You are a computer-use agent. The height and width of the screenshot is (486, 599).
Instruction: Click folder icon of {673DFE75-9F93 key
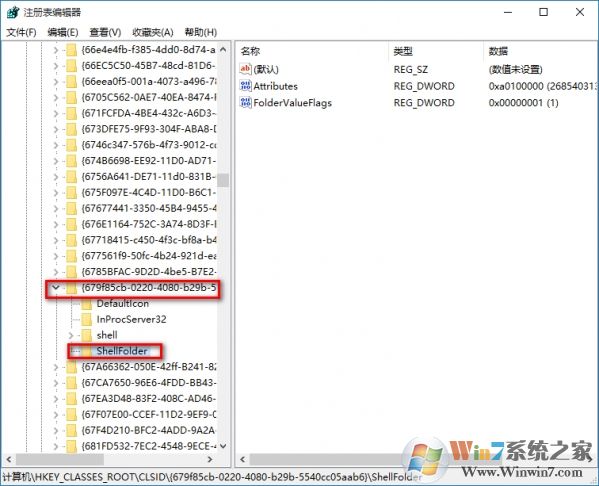tap(71, 129)
